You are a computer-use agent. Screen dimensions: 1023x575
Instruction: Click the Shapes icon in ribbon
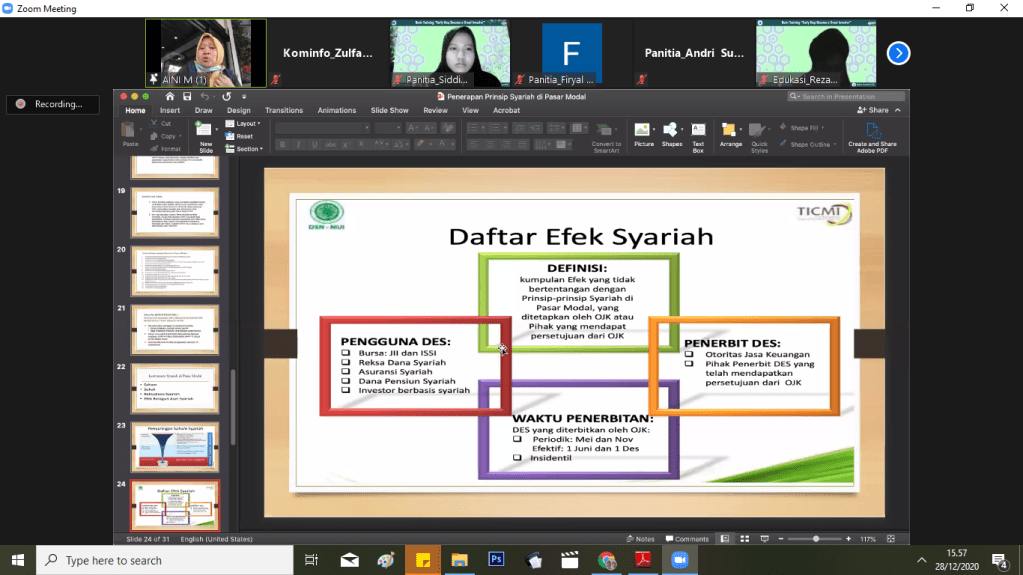(x=671, y=131)
